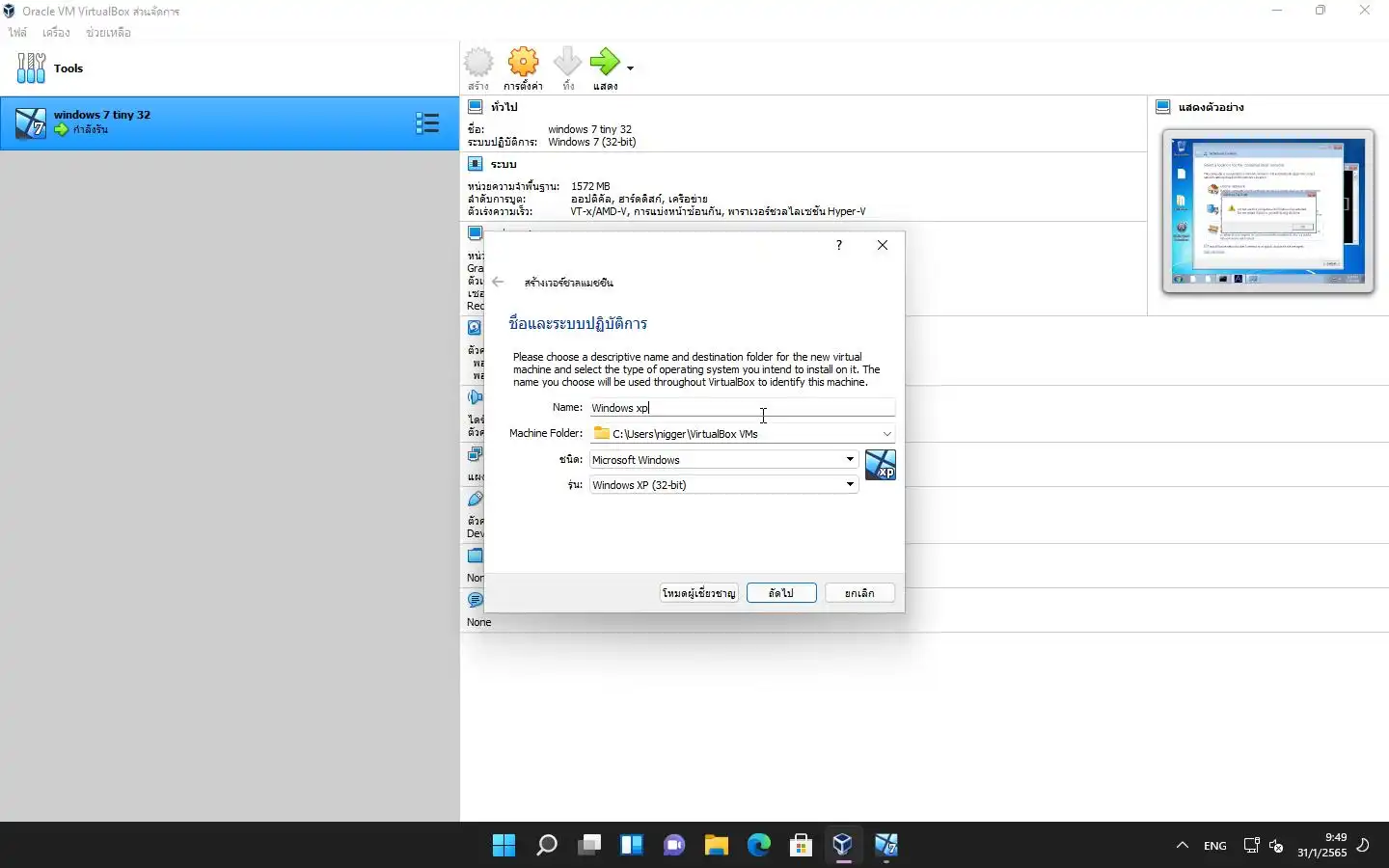Open Microsoft Store from the taskbar
1389x868 pixels.
[x=801, y=846]
